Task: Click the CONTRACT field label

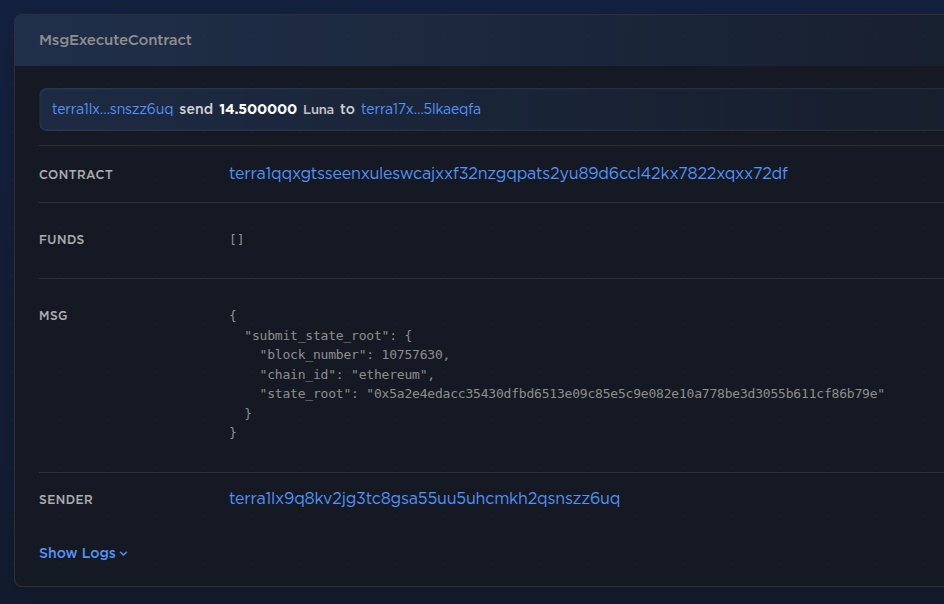Action: coord(76,175)
